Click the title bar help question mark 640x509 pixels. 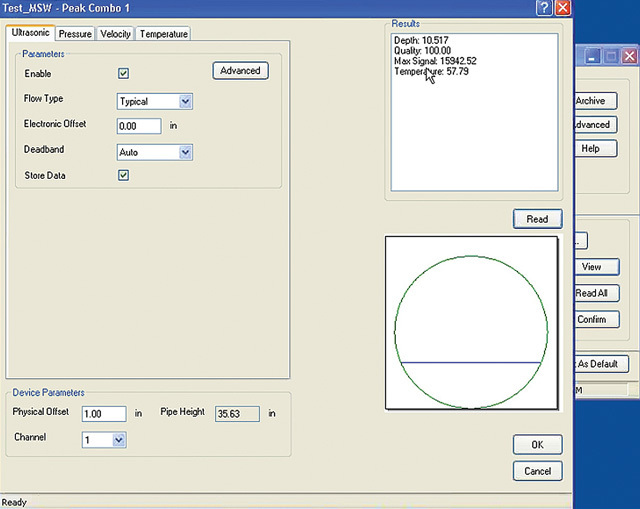click(x=543, y=8)
